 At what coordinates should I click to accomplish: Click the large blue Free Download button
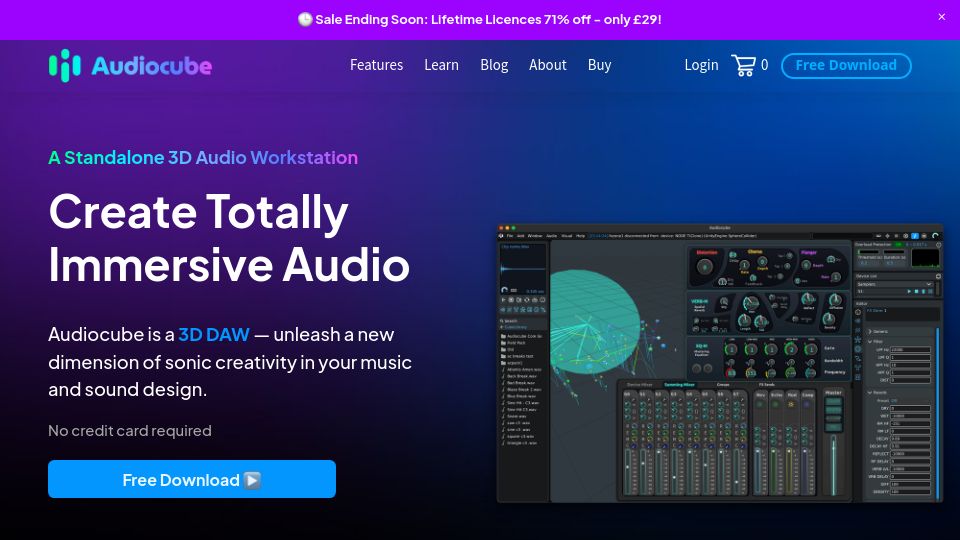pos(192,479)
